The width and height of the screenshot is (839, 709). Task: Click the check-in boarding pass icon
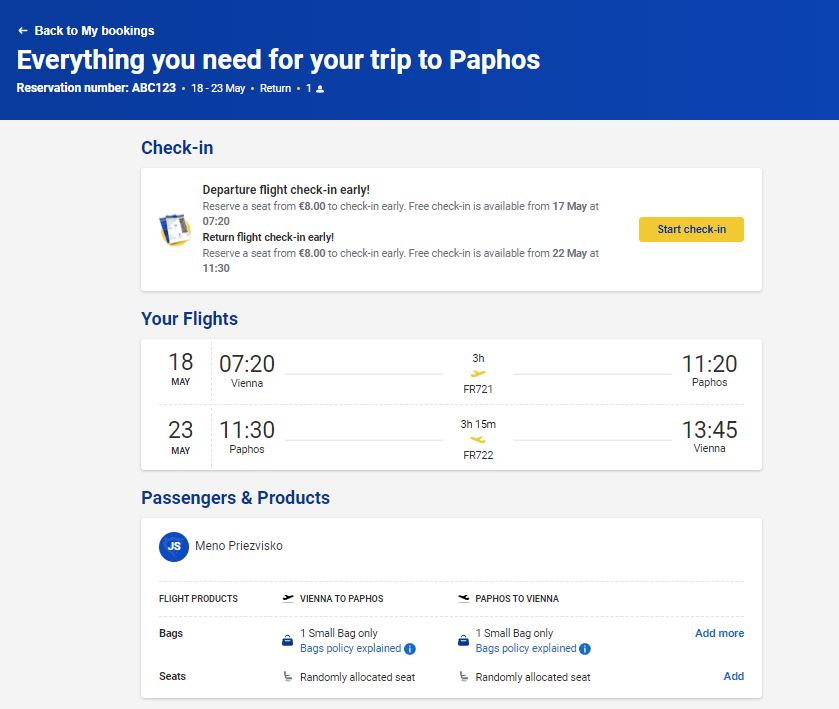[x=175, y=230]
